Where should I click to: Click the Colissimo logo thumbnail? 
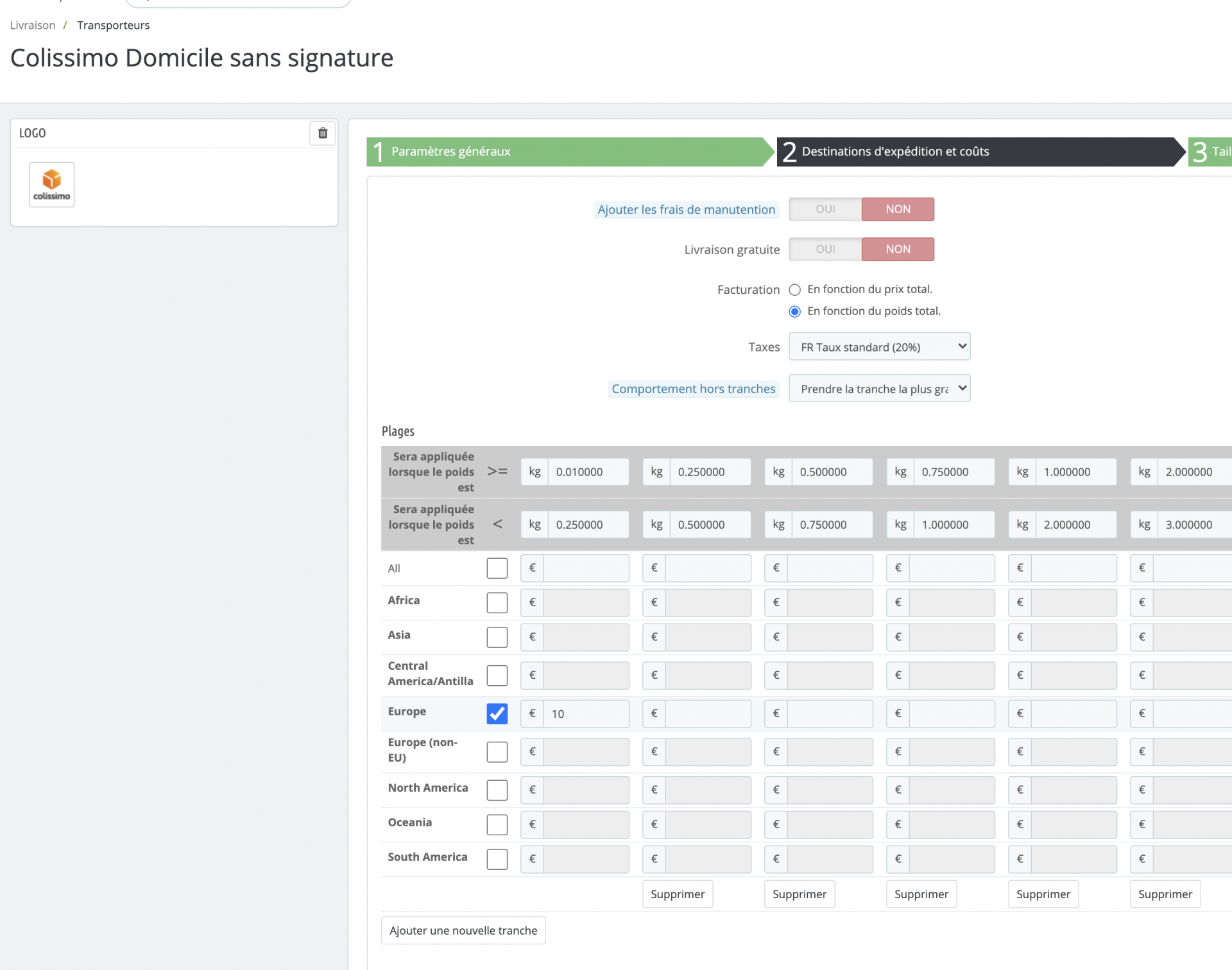point(51,185)
